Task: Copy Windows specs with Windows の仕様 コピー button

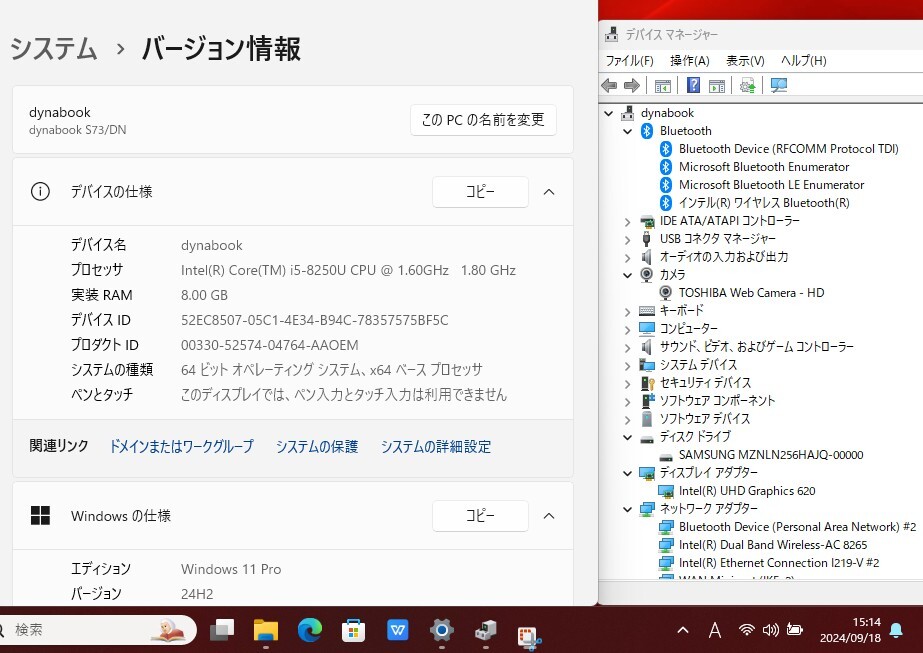Action: [x=480, y=516]
